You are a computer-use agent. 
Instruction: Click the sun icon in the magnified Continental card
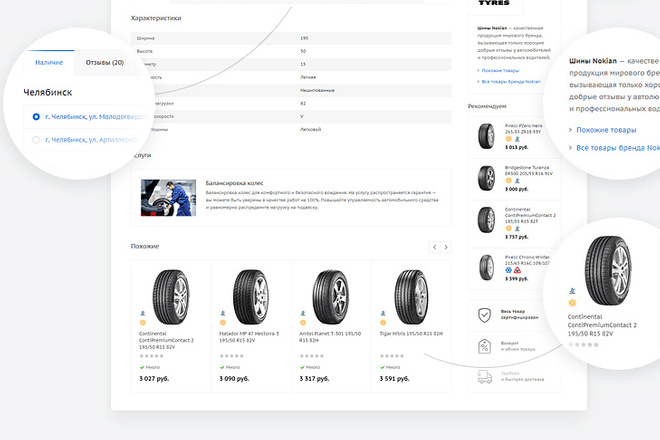[x=572, y=302]
